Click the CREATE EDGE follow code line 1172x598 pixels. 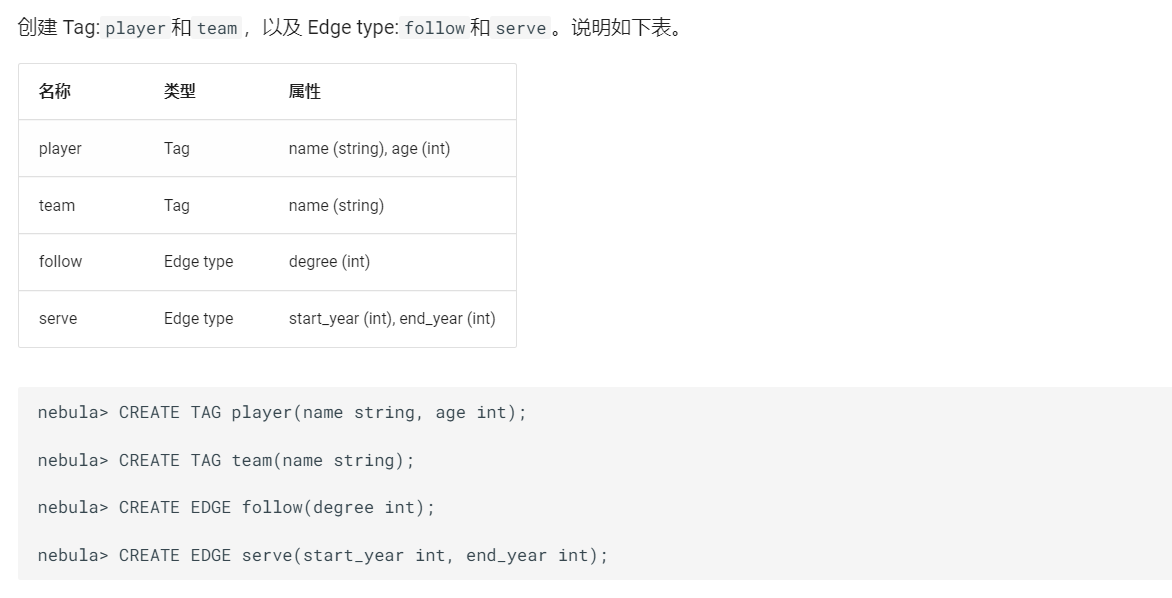[237, 507]
